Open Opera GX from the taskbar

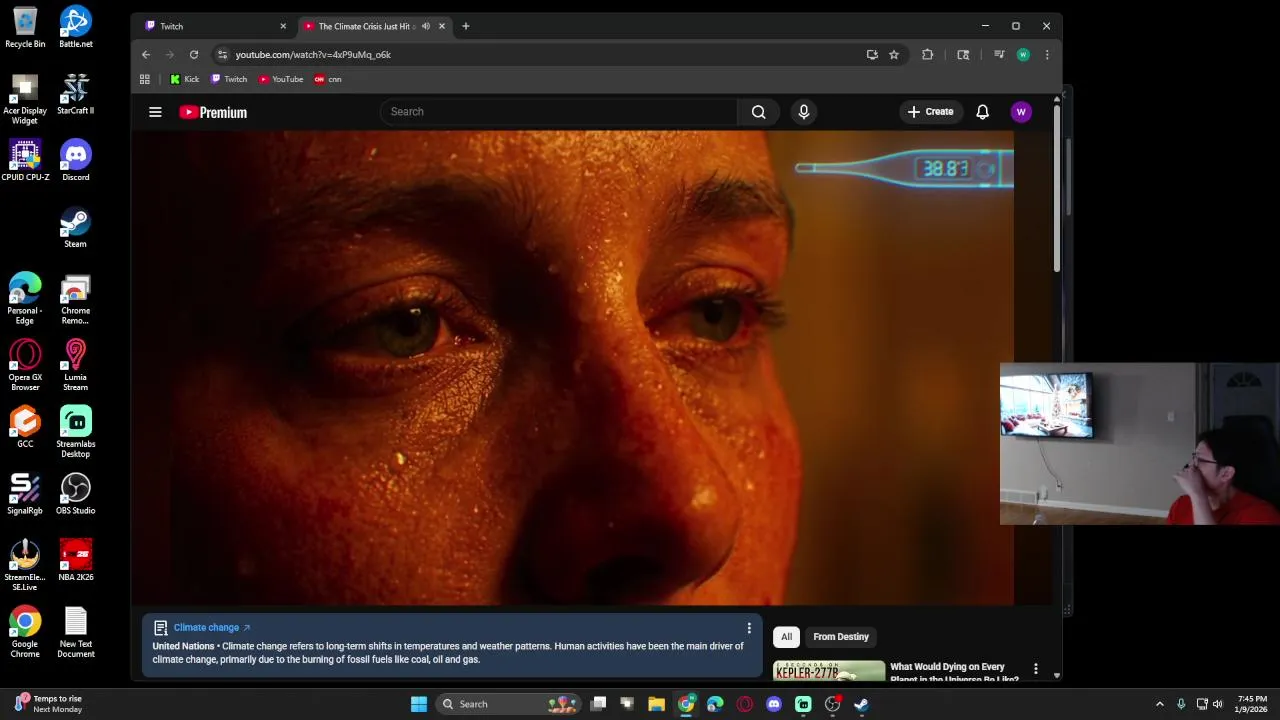point(744,704)
